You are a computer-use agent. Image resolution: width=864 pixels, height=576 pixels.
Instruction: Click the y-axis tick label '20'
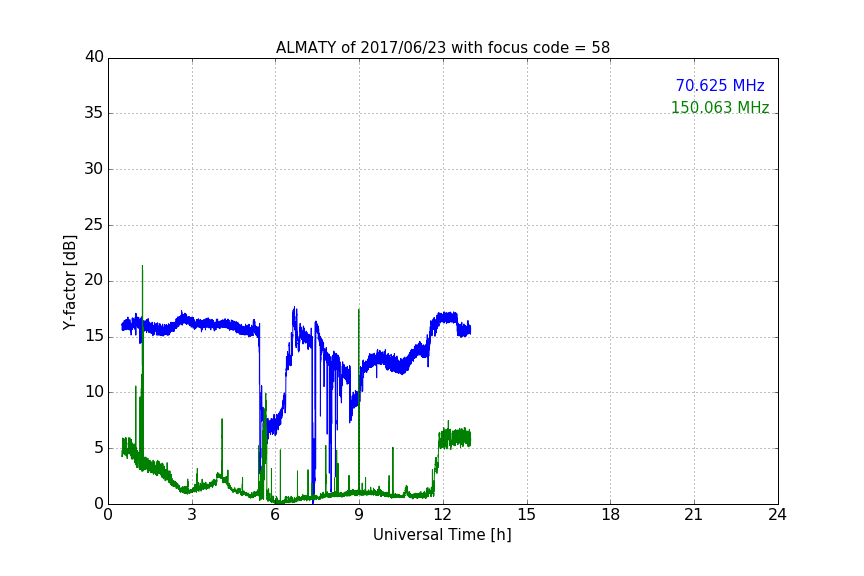pos(94,280)
